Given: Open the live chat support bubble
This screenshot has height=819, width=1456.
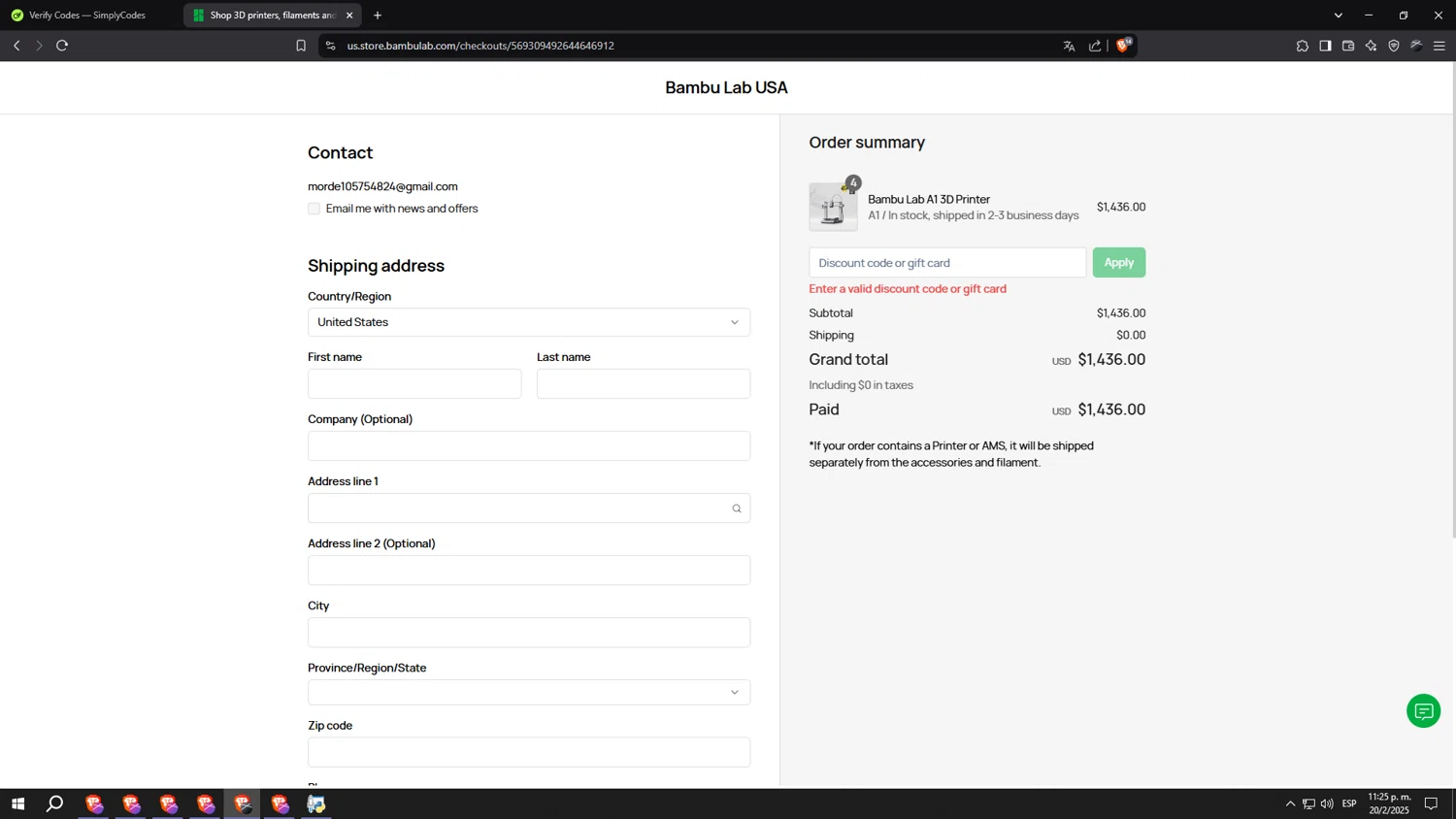Looking at the screenshot, I should (x=1423, y=711).
